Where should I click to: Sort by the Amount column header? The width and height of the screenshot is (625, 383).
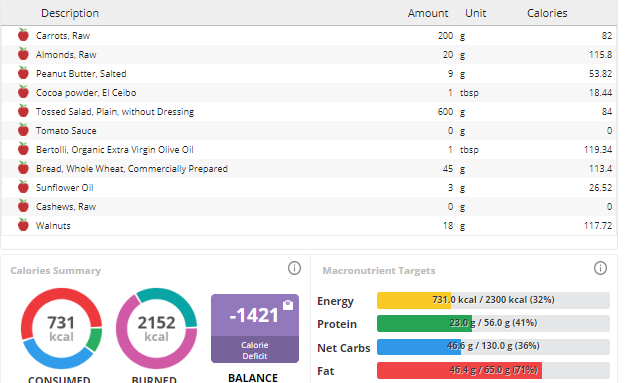pyautogui.click(x=428, y=13)
